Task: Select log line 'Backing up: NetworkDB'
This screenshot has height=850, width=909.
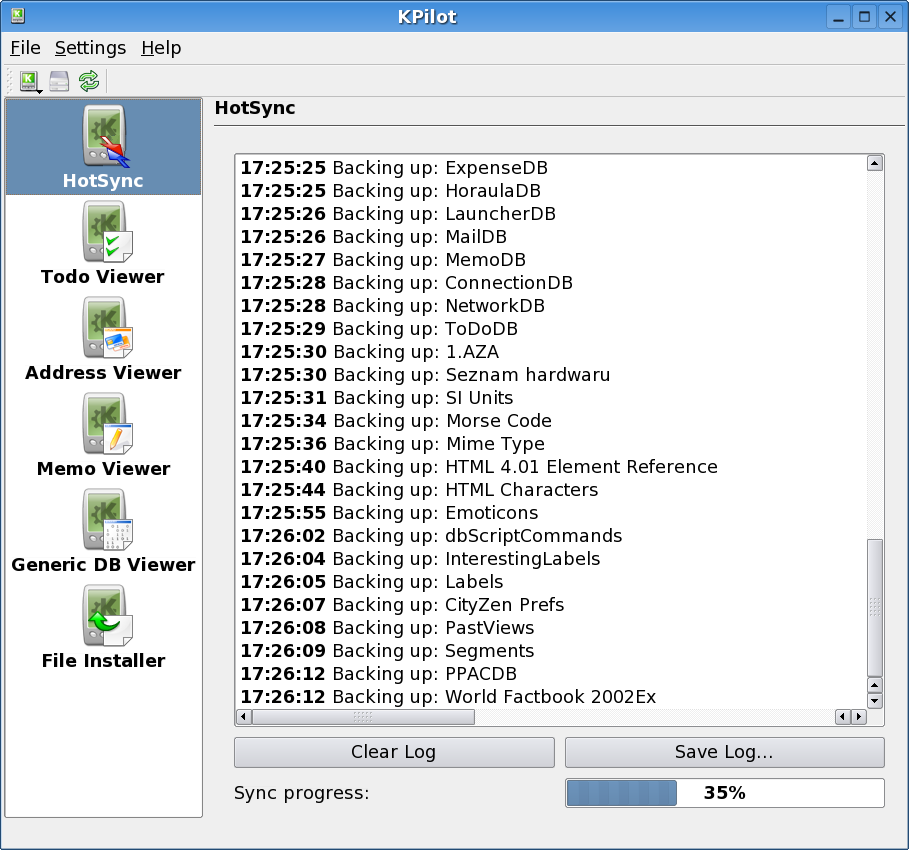Action: (x=392, y=306)
